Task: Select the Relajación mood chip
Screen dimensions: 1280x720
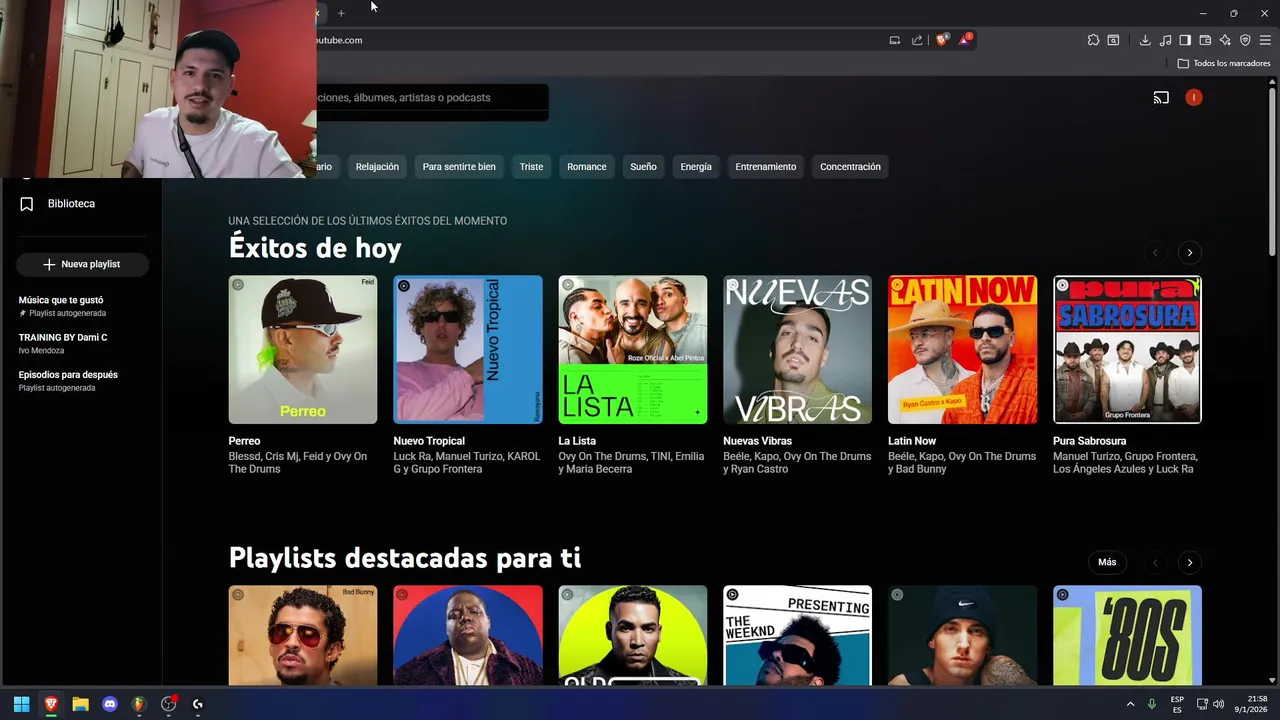Action: (x=377, y=167)
